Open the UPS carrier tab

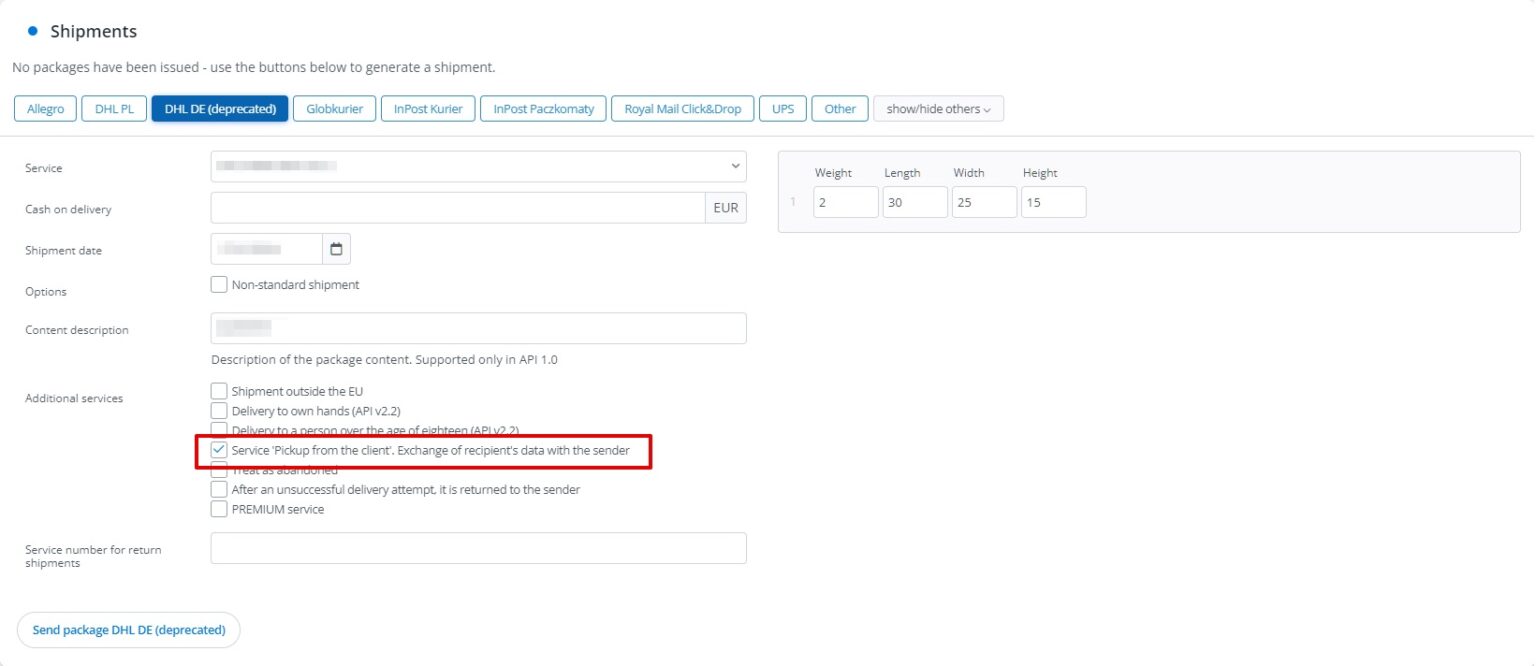(x=783, y=109)
